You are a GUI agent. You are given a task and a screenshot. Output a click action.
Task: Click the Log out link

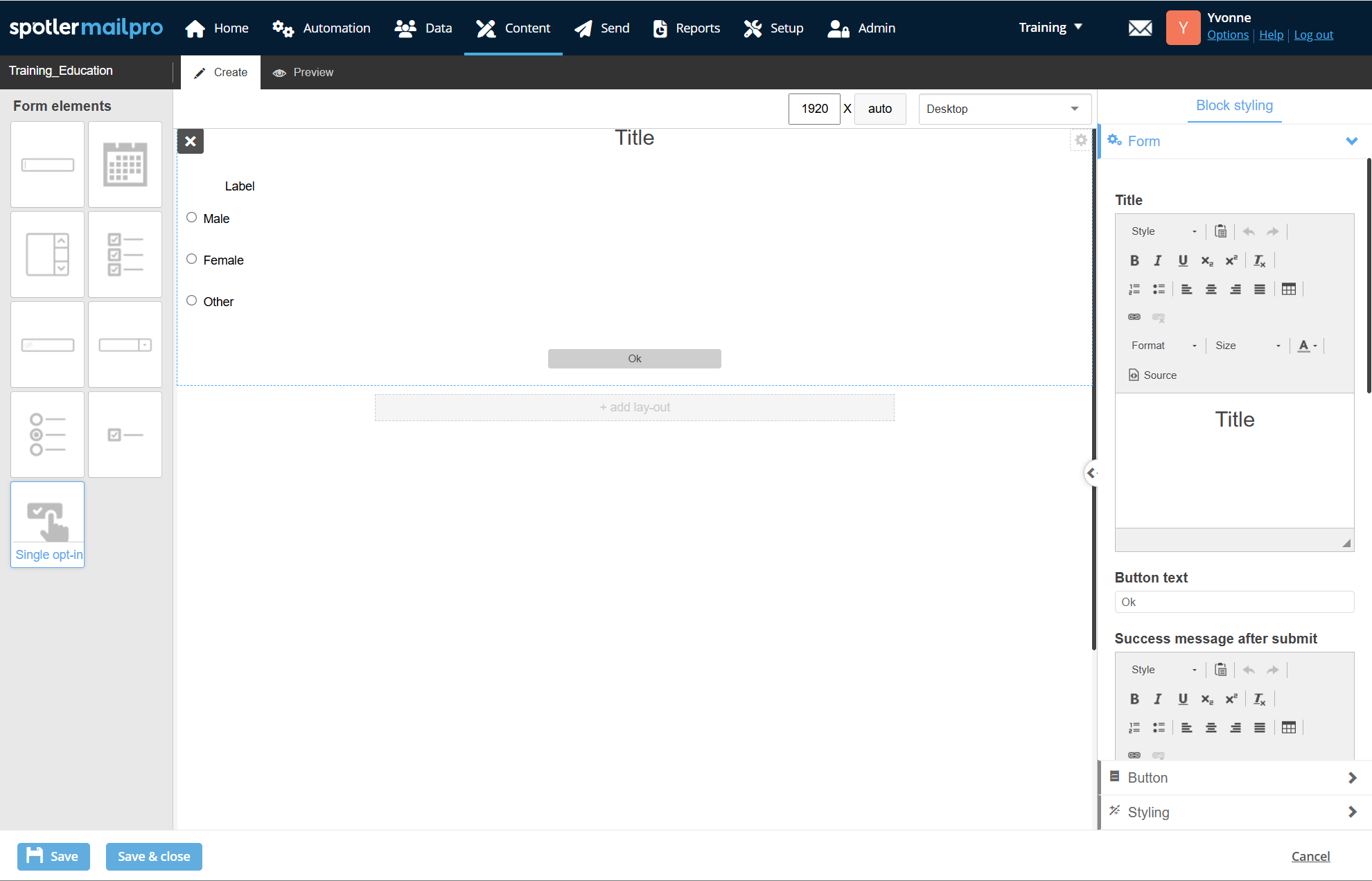pos(1313,35)
